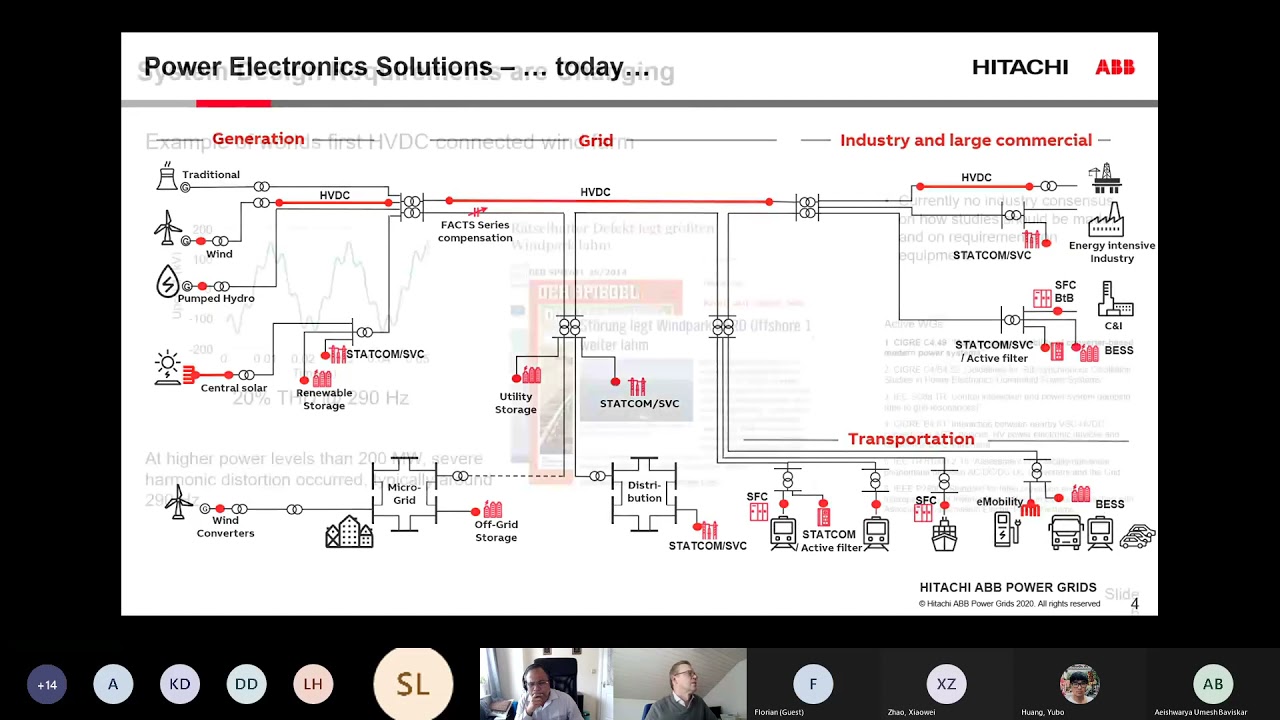Click the video feed with man wearing headset
1280x720 pixels.
[546, 684]
